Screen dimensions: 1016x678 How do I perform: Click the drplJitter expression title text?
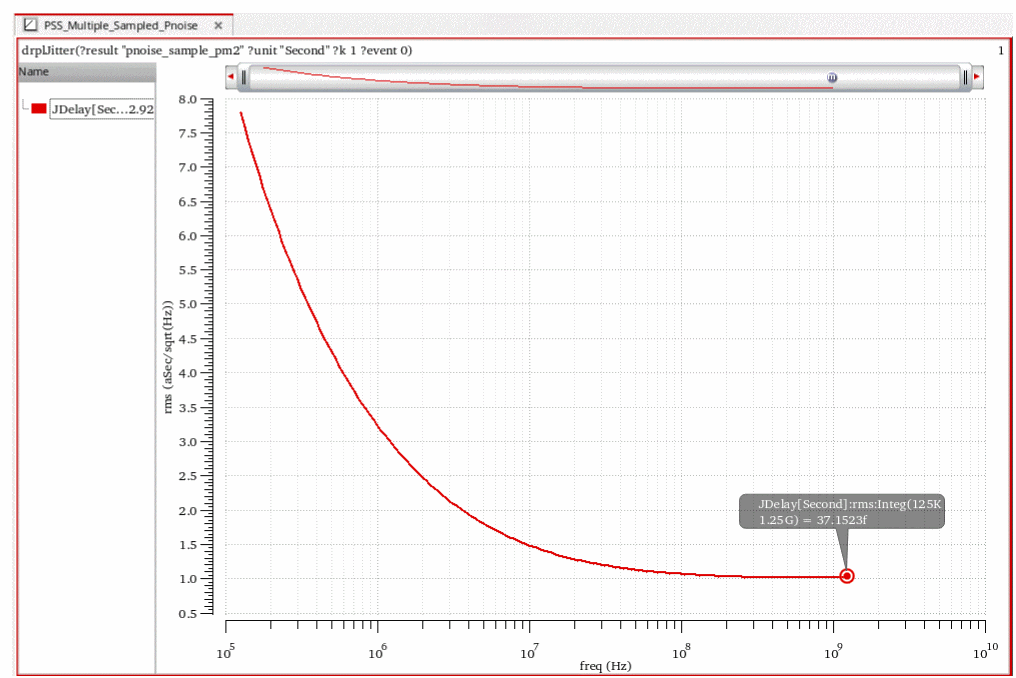216,50
